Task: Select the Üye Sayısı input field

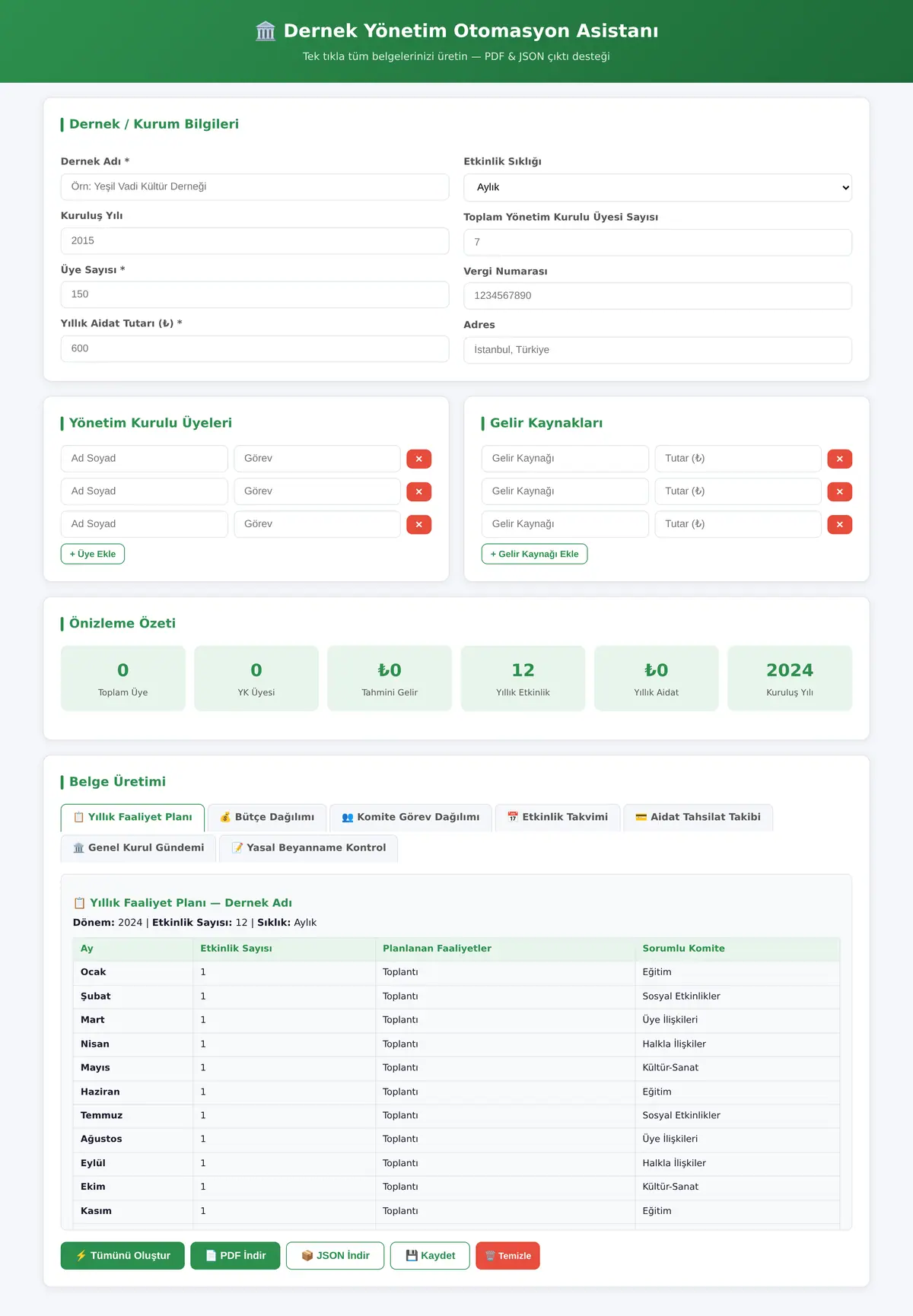Action: tap(255, 294)
